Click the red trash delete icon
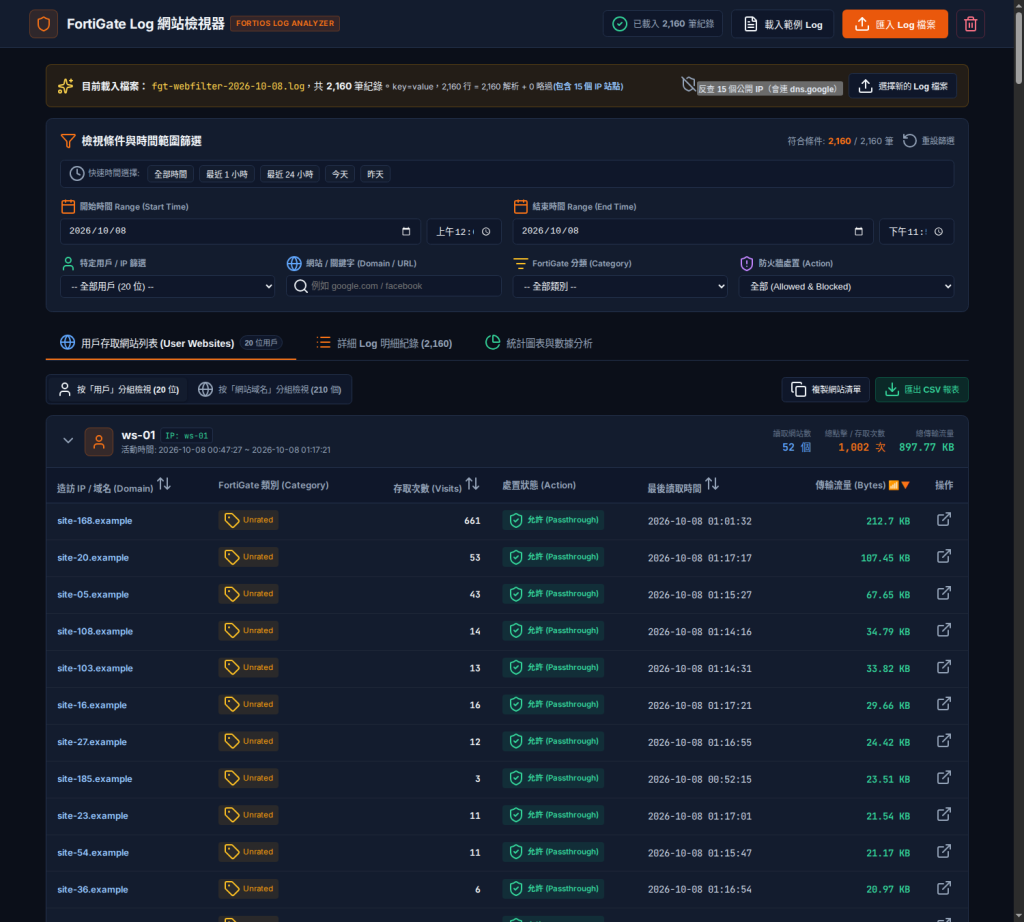 click(970, 24)
